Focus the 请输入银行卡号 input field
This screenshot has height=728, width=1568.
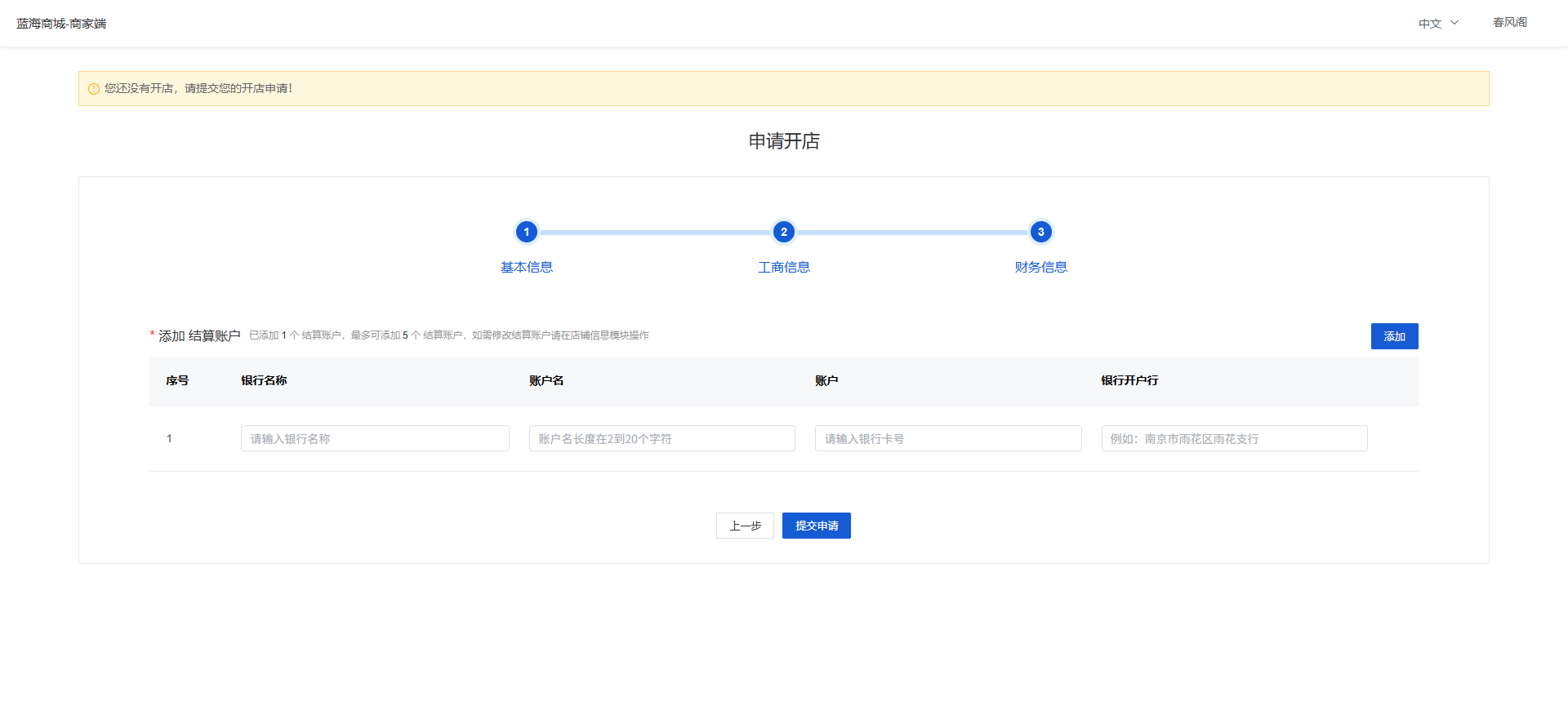coord(948,438)
